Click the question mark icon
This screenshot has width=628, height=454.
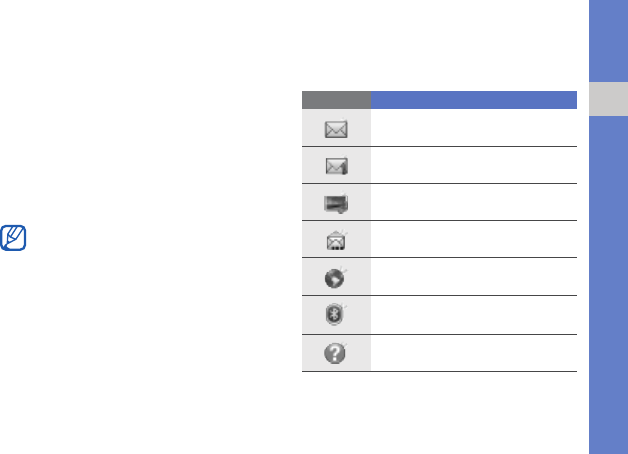pos(335,353)
